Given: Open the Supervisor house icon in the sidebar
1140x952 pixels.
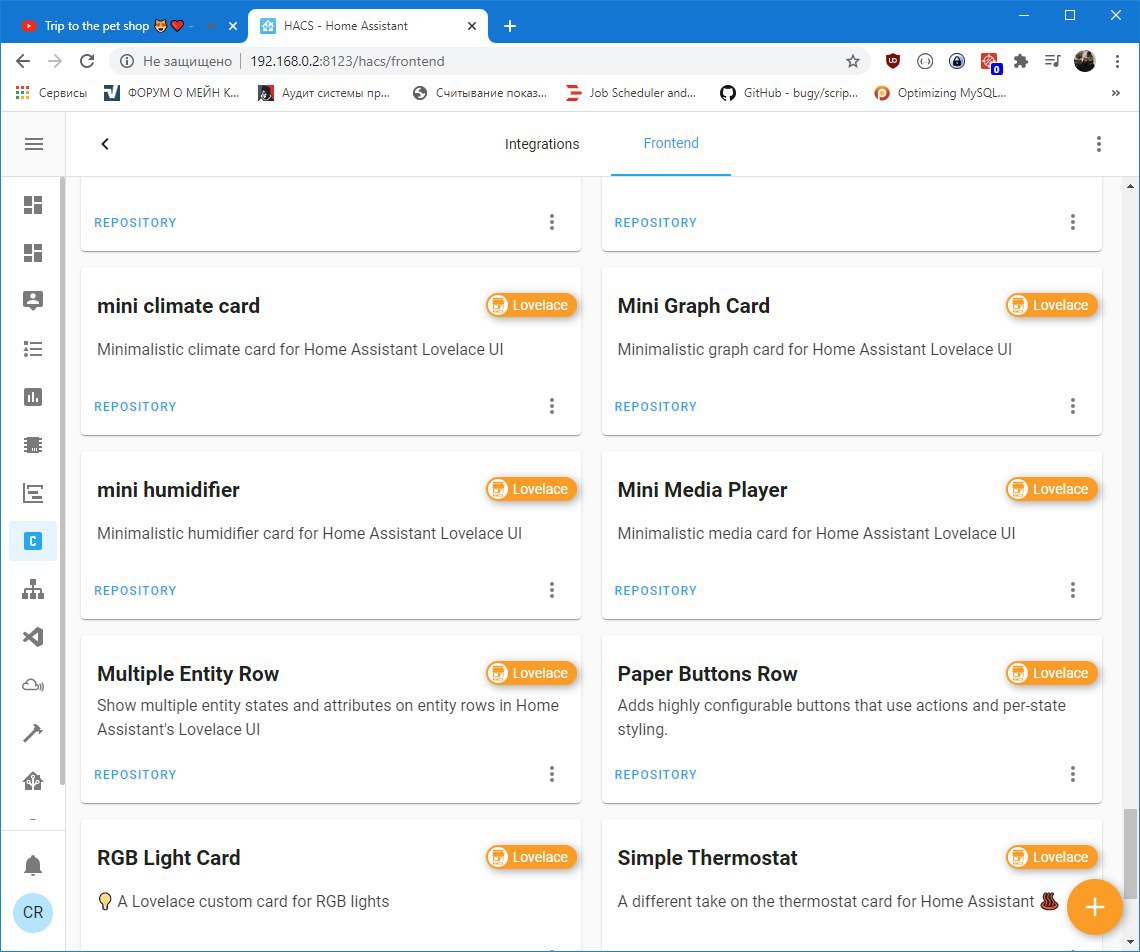Looking at the screenshot, I should (x=33, y=781).
